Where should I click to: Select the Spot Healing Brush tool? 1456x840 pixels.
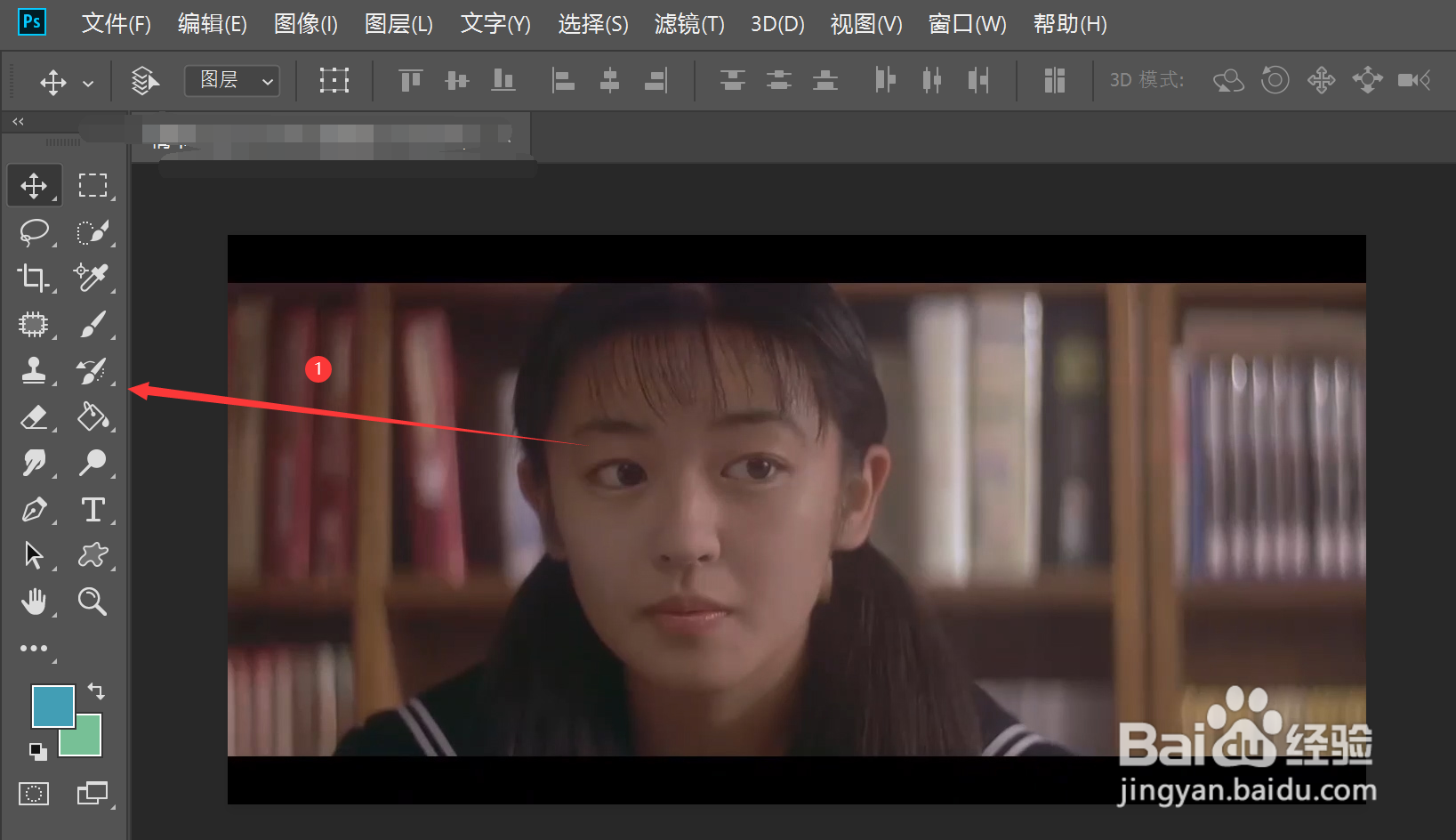(x=34, y=324)
